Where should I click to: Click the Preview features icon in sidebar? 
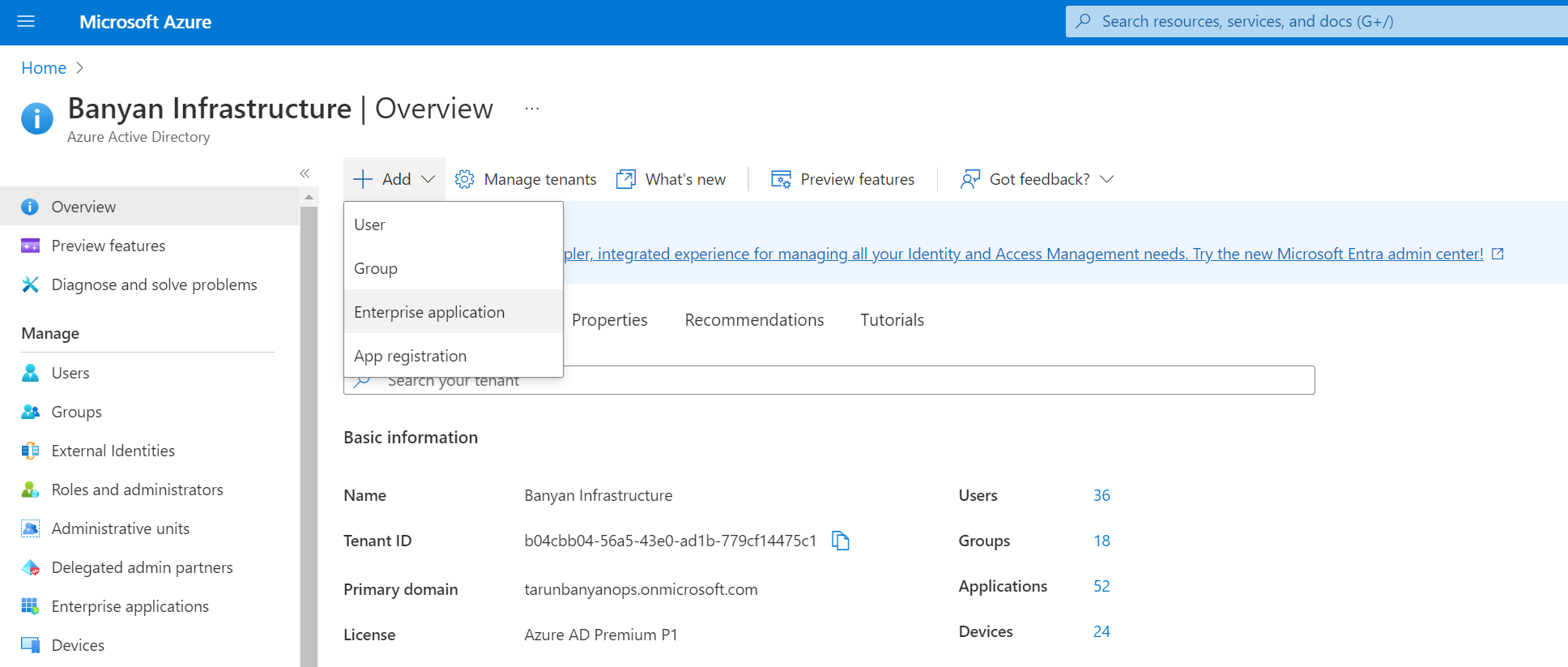[x=30, y=246]
